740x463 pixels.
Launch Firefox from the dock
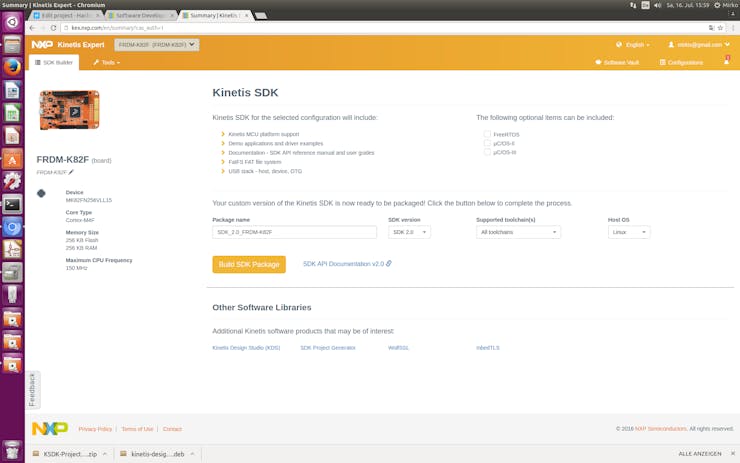click(x=12, y=67)
